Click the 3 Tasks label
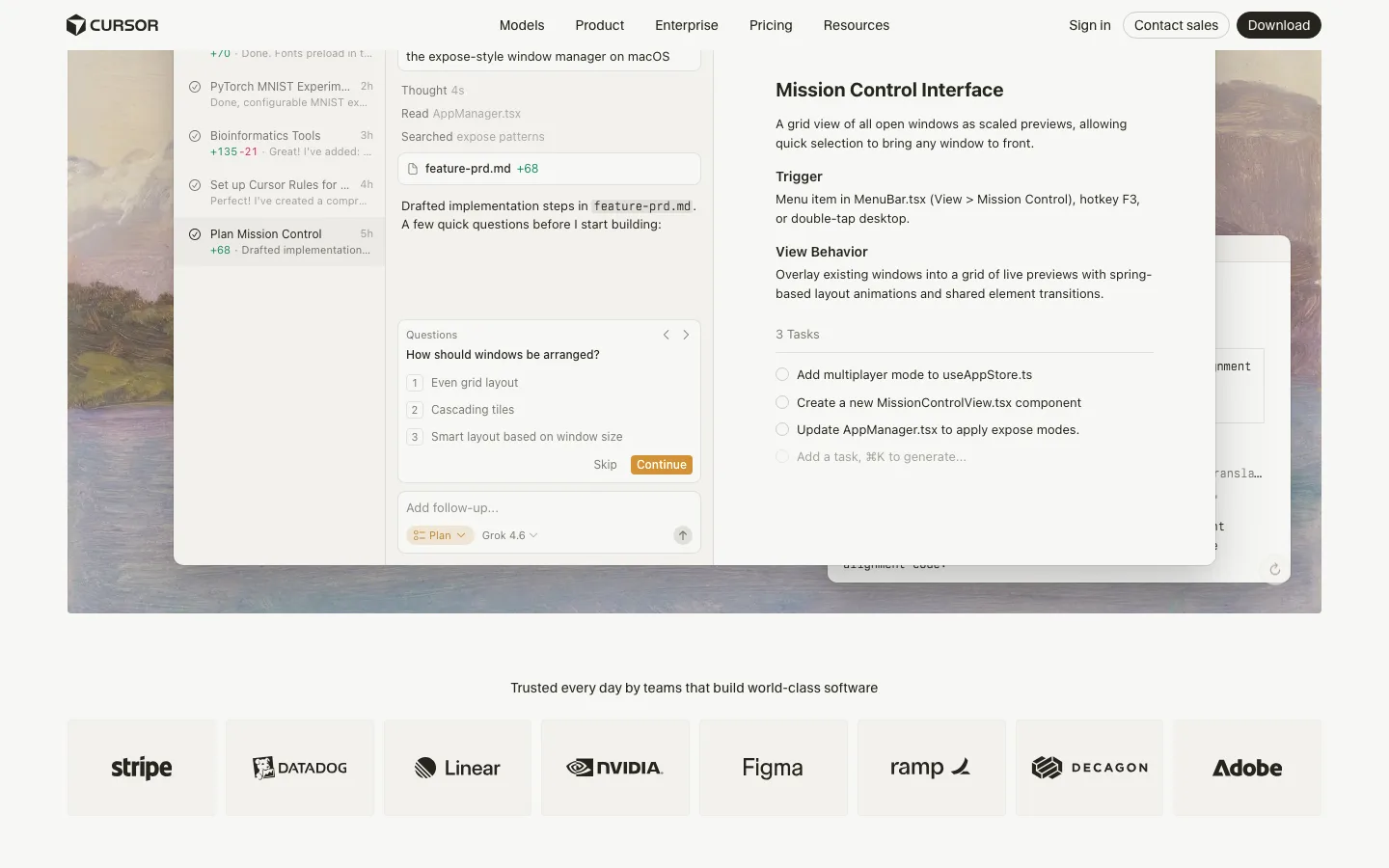This screenshot has width=1389, height=868. 797,335
